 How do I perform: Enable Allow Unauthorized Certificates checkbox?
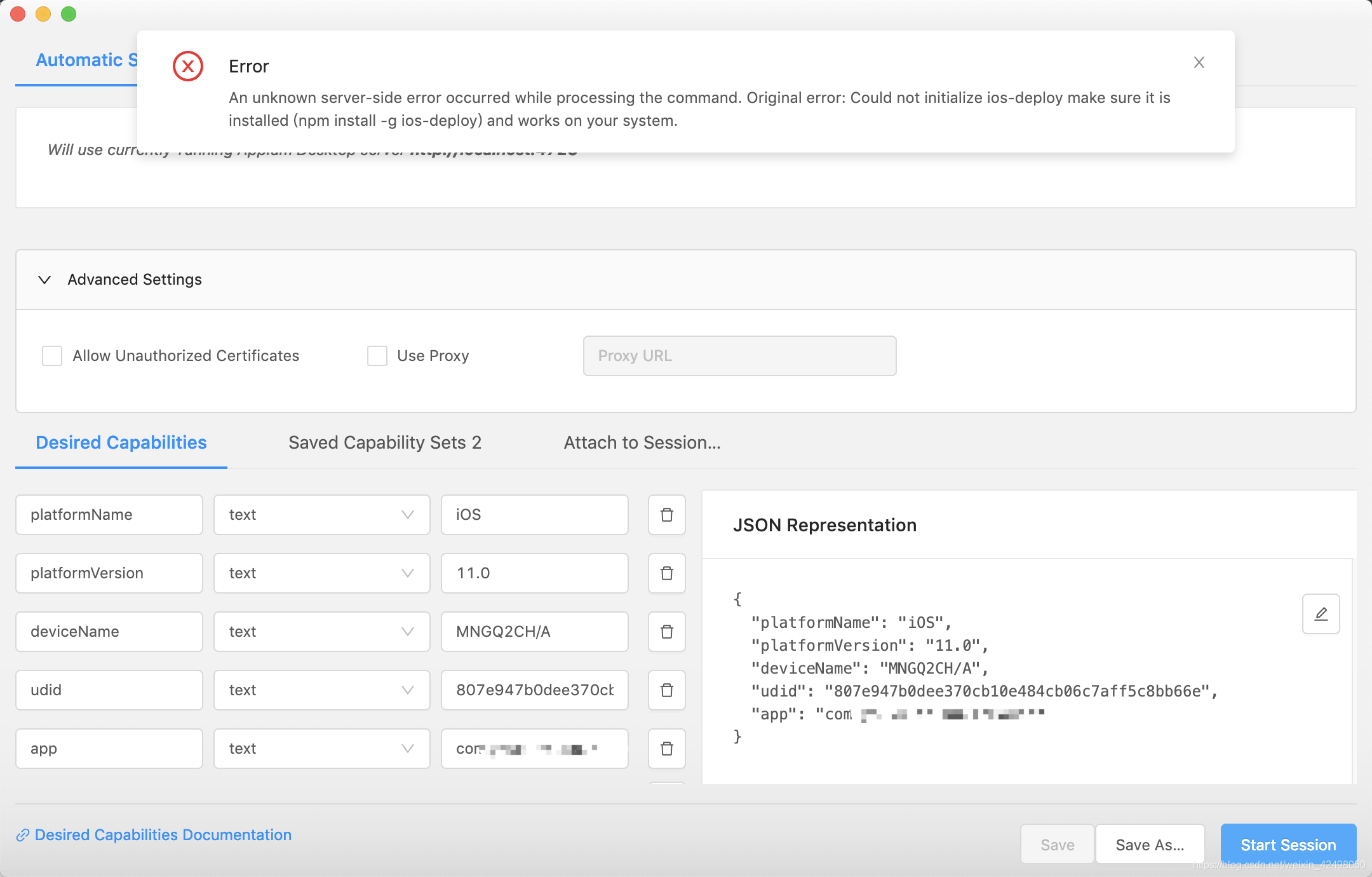click(x=52, y=356)
